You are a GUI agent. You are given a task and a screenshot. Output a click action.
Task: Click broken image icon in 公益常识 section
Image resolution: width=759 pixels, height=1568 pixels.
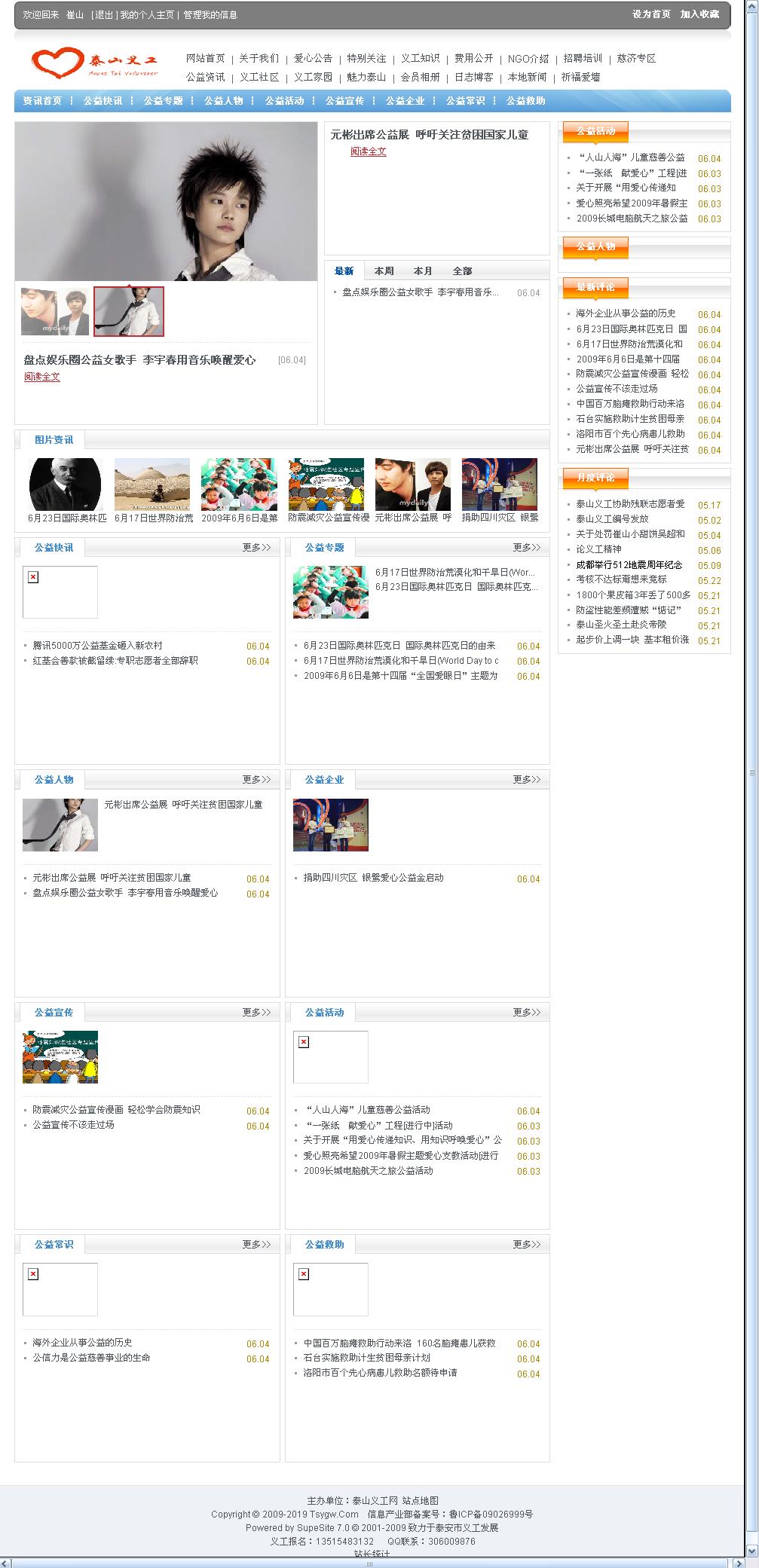pos(33,1274)
